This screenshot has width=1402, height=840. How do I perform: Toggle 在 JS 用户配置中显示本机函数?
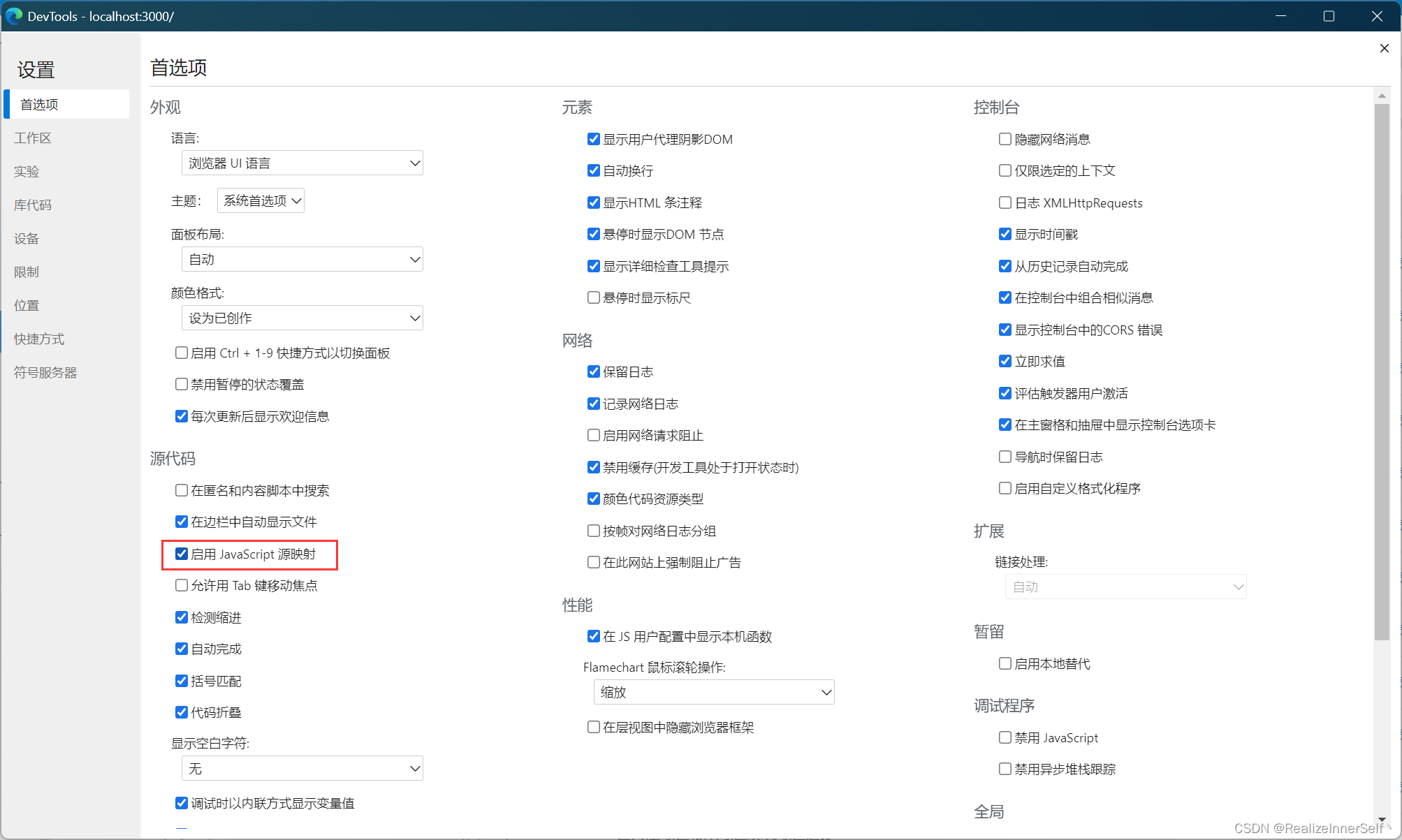tap(594, 636)
